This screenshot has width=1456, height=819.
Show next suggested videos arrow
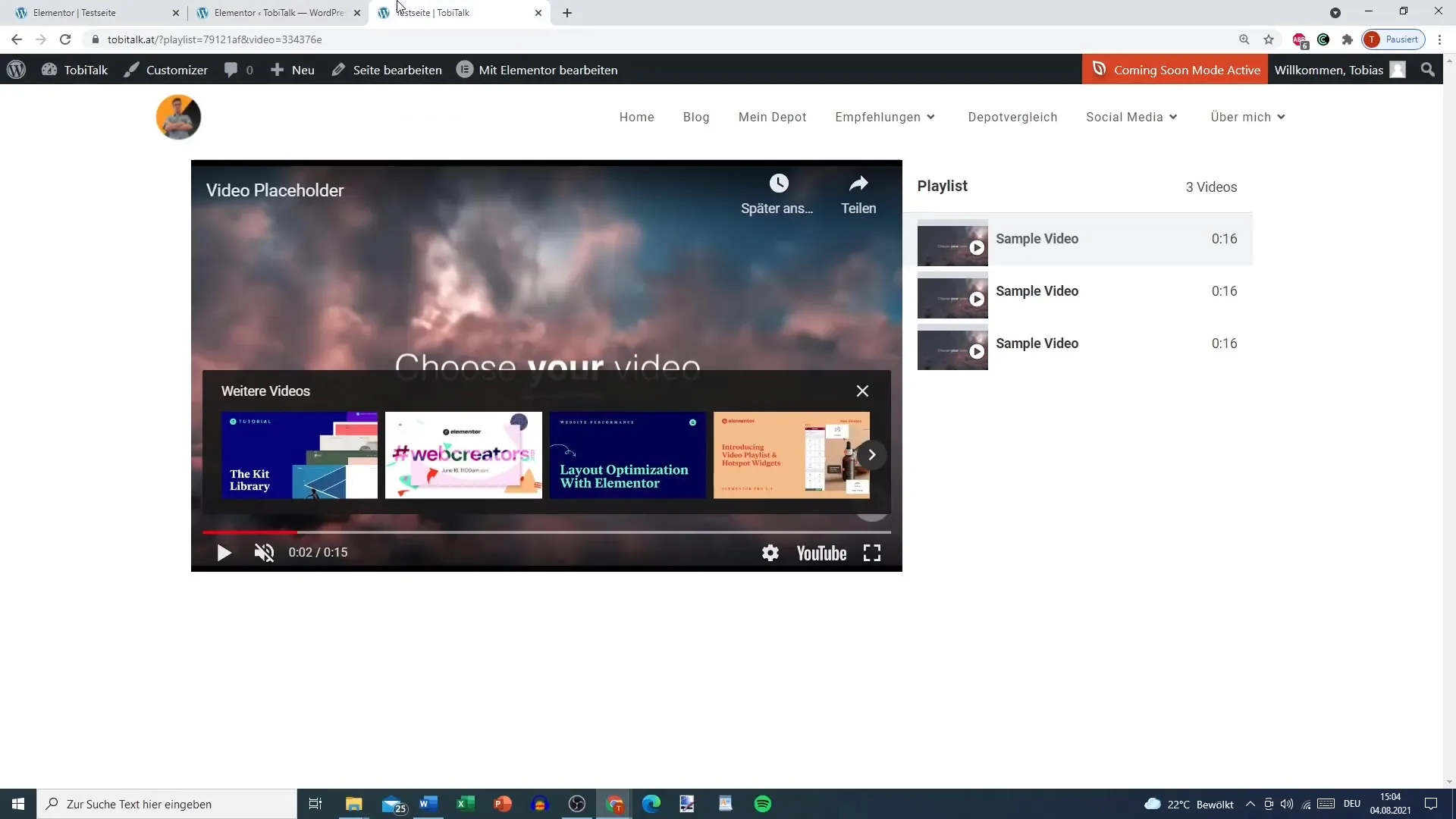[x=872, y=455]
